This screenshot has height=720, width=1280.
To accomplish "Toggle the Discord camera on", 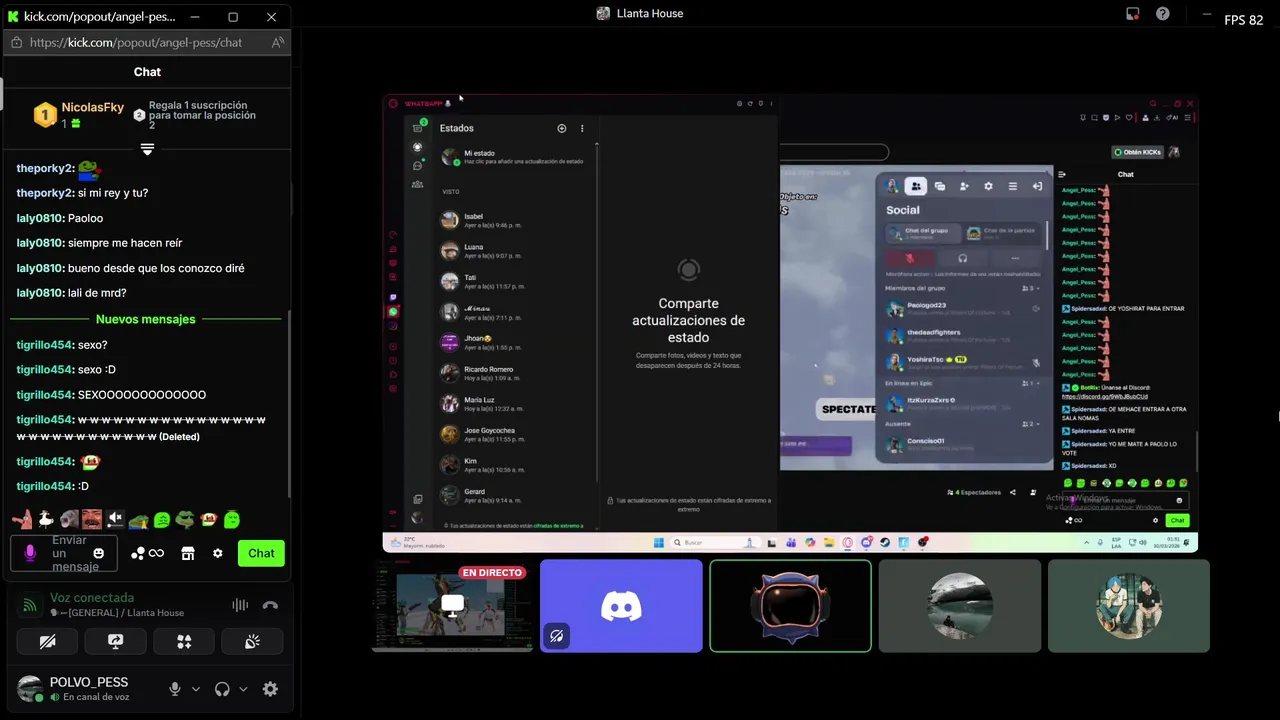I will tap(47, 642).
